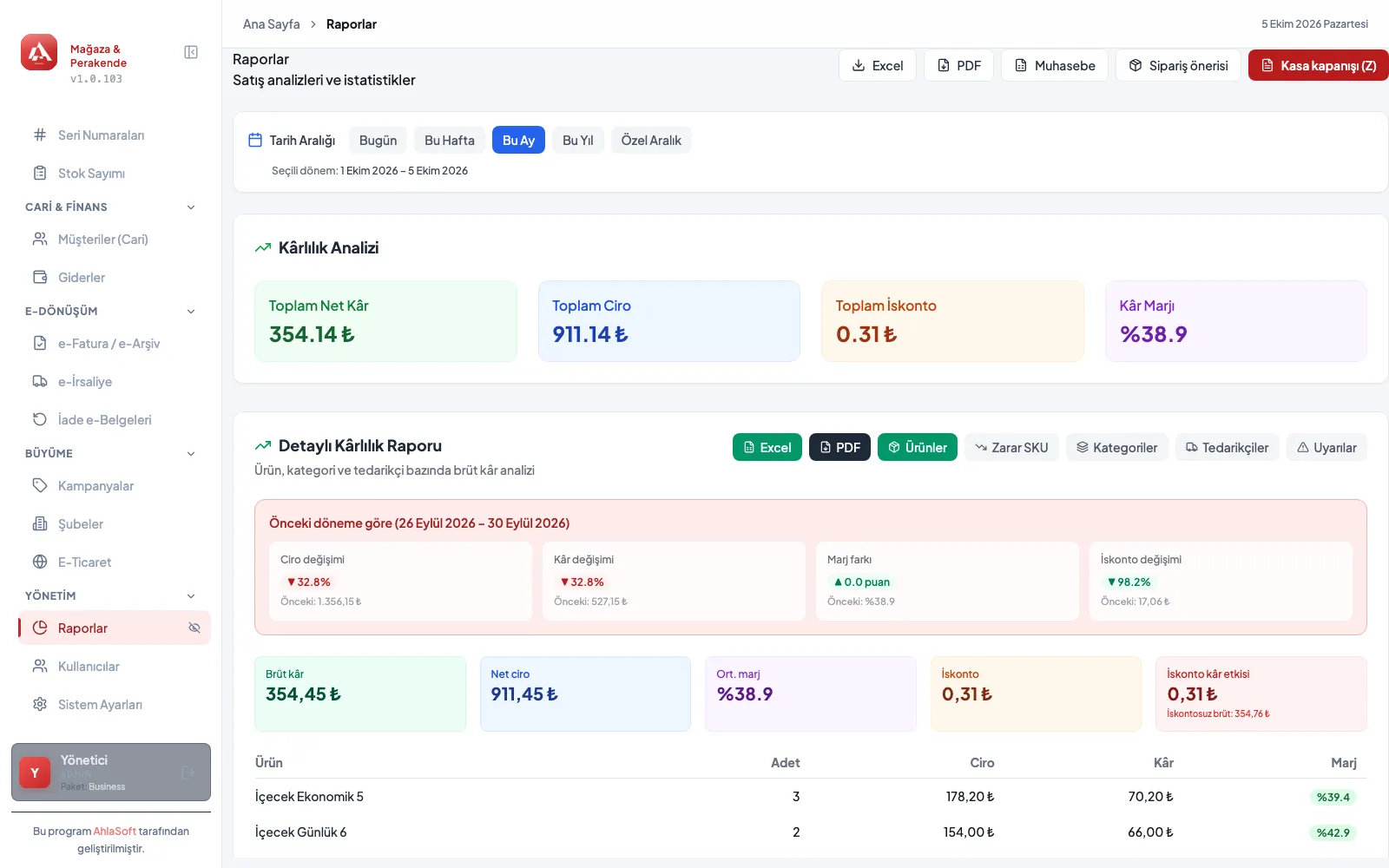This screenshot has height=868, width=1389.
Task: Follow the Ana Sayfa breadcrumb link
Action: [x=271, y=24]
